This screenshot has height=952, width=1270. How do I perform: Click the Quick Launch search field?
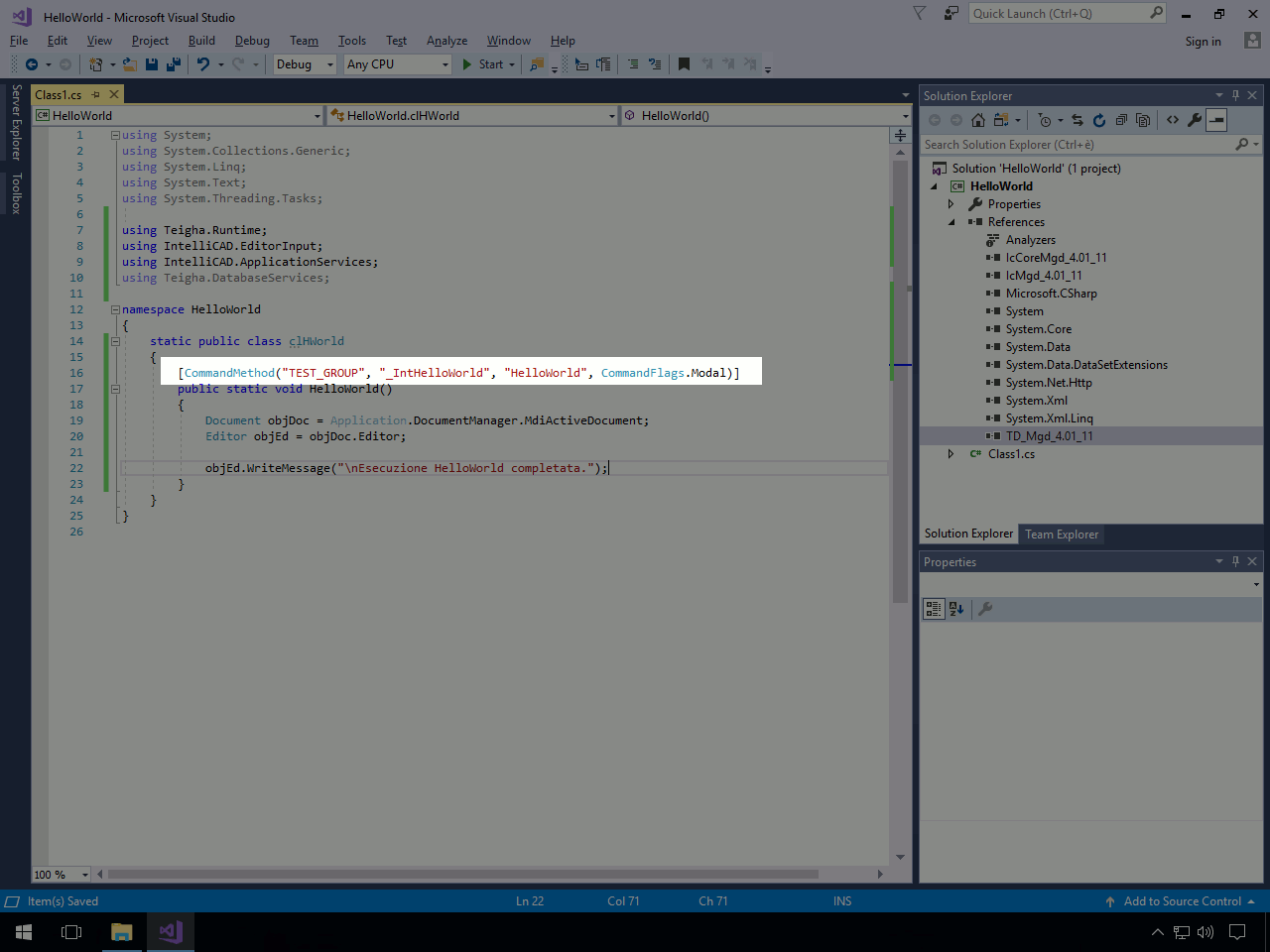tap(1068, 14)
